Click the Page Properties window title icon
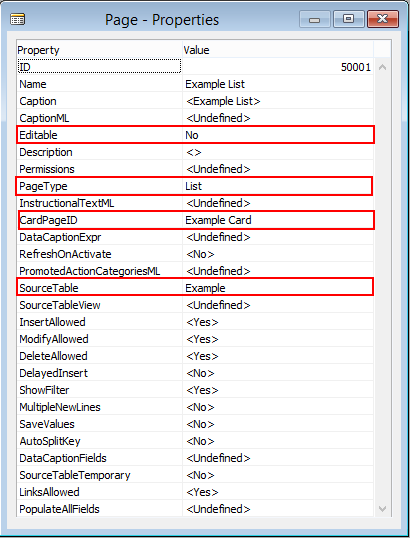The image size is (410, 538). (17, 20)
